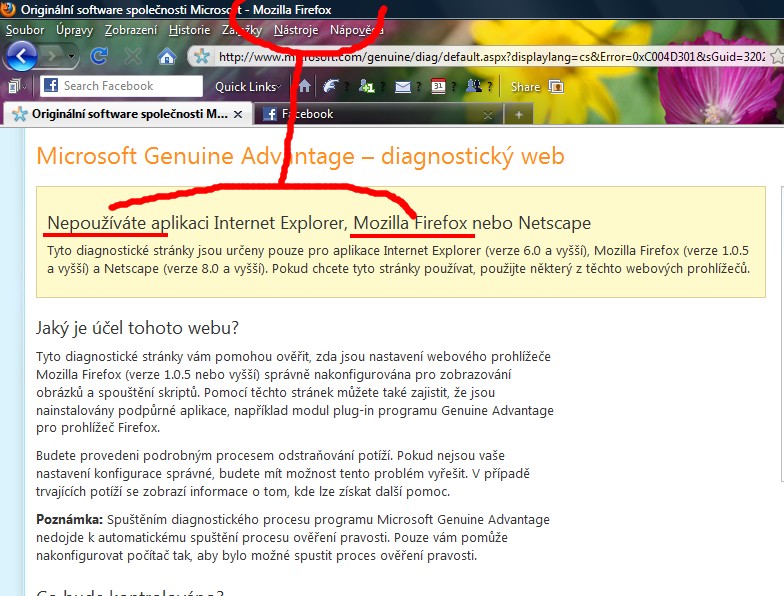Screen dimensions: 784x596
Task: Click the greyed Forward arrow button
Action: (51, 56)
